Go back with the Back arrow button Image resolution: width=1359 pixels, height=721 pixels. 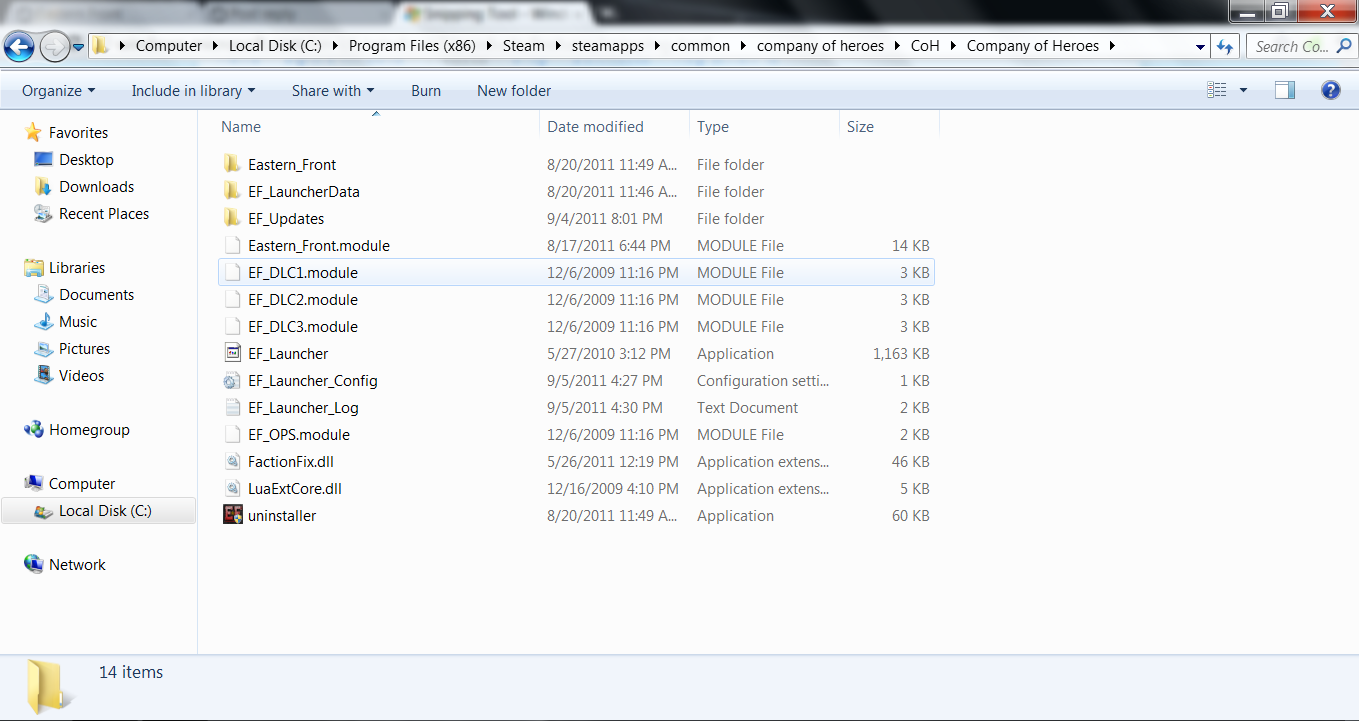20,46
